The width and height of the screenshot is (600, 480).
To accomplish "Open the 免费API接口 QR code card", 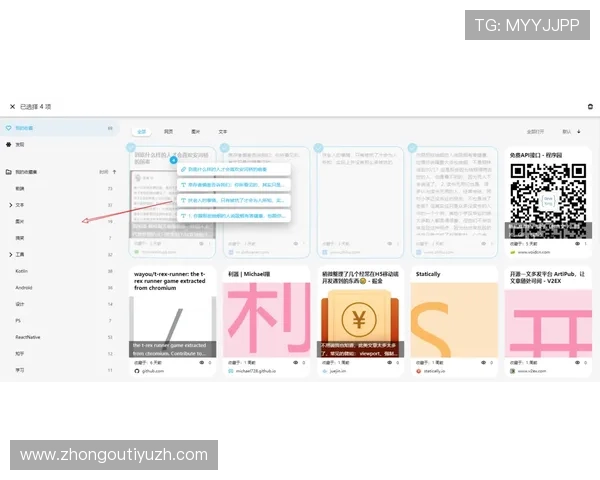I will coord(548,198).
